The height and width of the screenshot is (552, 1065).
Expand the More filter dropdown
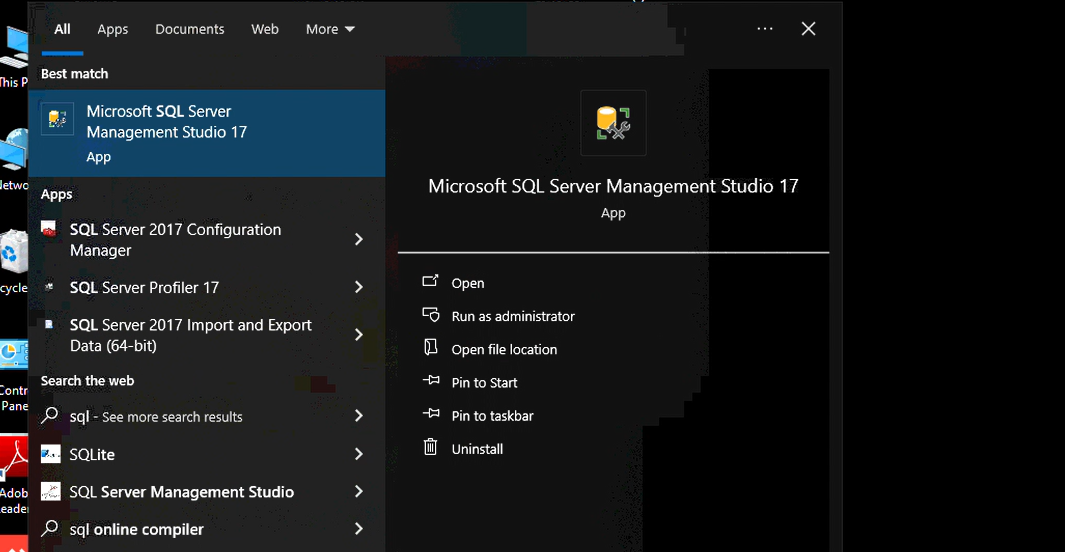[x=330, y=29]
